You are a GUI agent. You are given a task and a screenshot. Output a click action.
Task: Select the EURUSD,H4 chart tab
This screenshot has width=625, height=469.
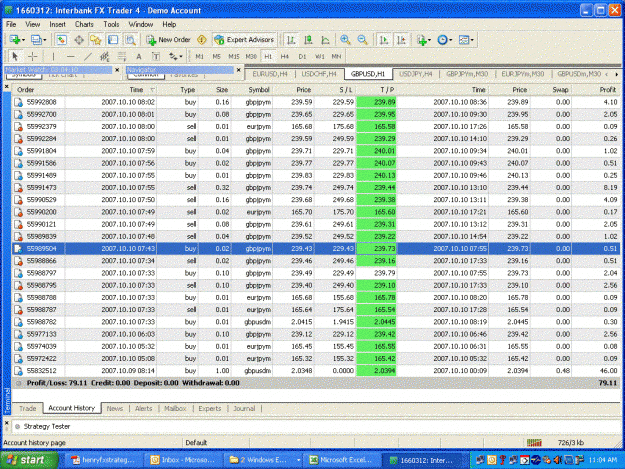click(270, 74)
